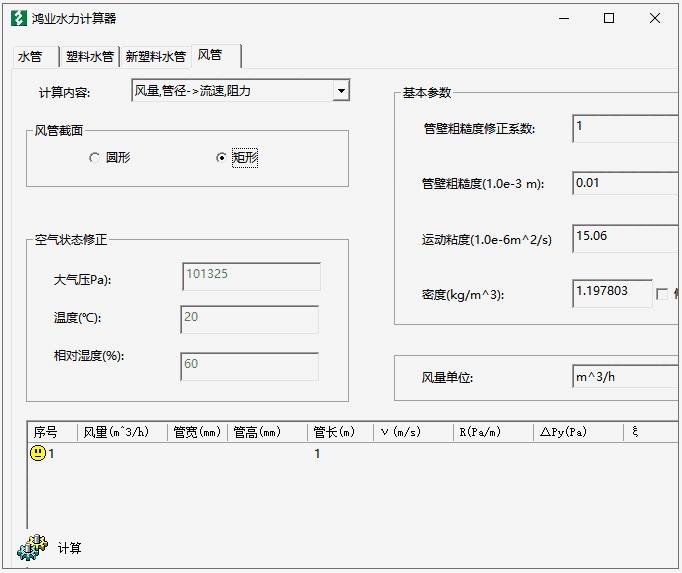The image size is (682, 573).
Task: Maximize the 鸿业水力计算器 window
Action: click(x=609, y=18)
